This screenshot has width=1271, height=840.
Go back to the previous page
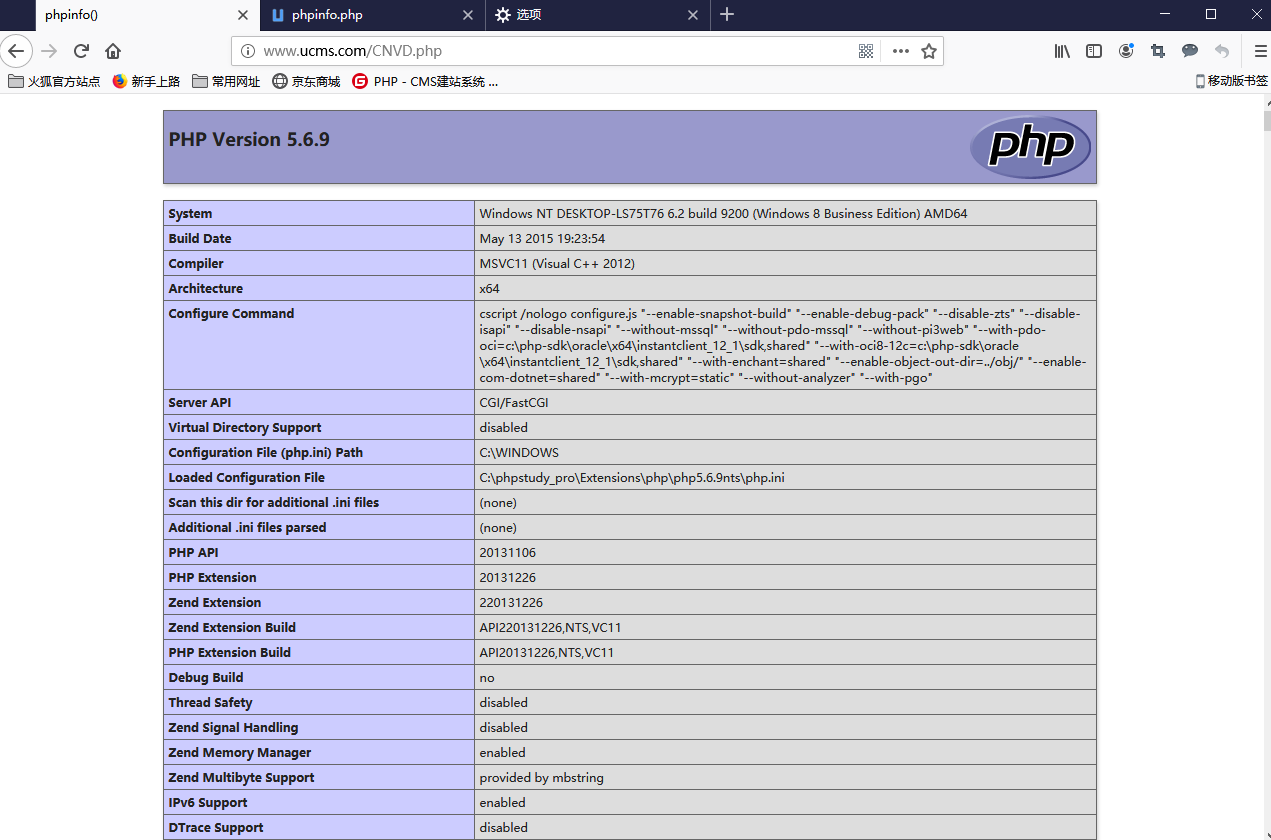pyautogui.click(x=17, y=51)
